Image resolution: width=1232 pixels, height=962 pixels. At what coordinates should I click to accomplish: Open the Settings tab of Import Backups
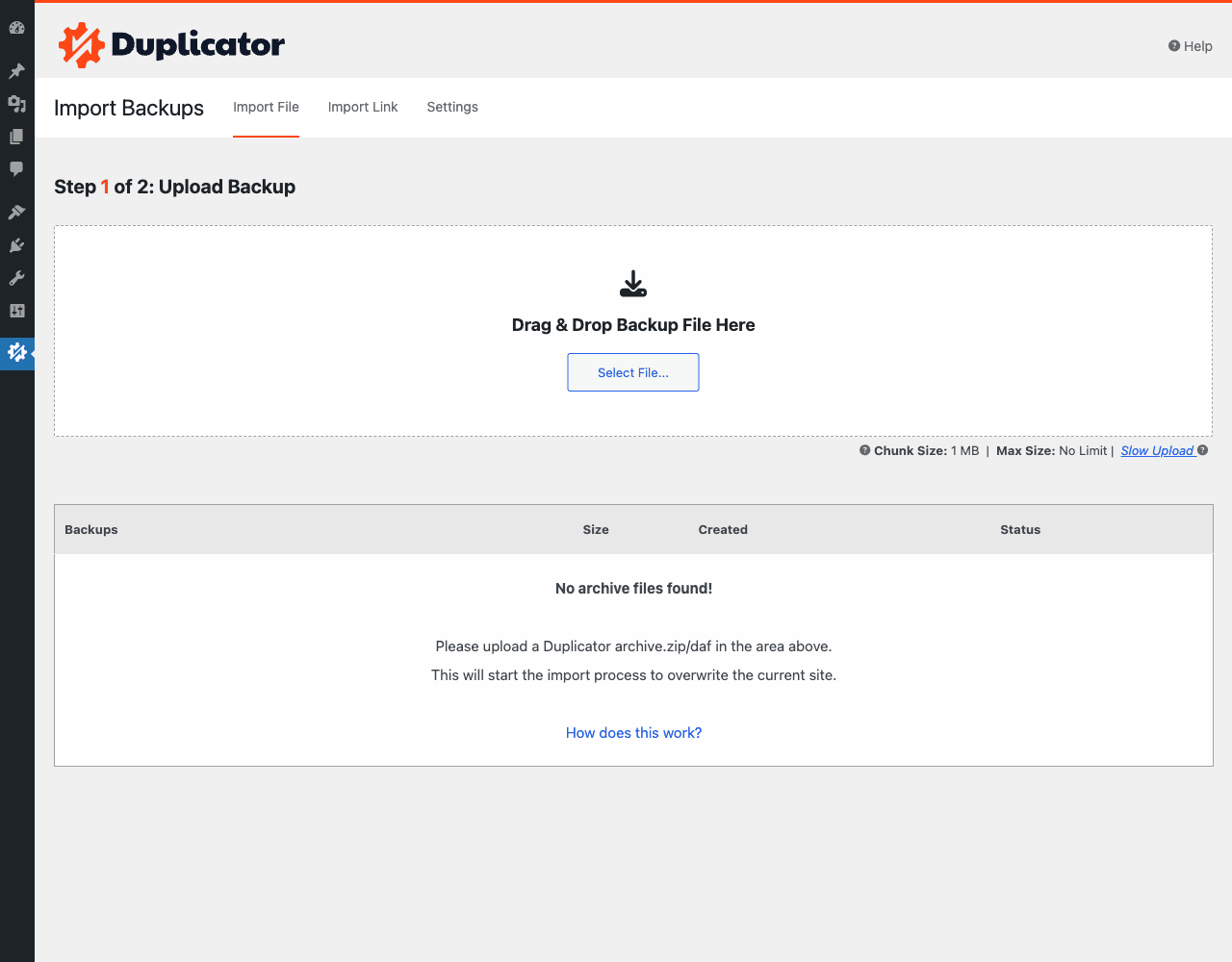point(452,108)
